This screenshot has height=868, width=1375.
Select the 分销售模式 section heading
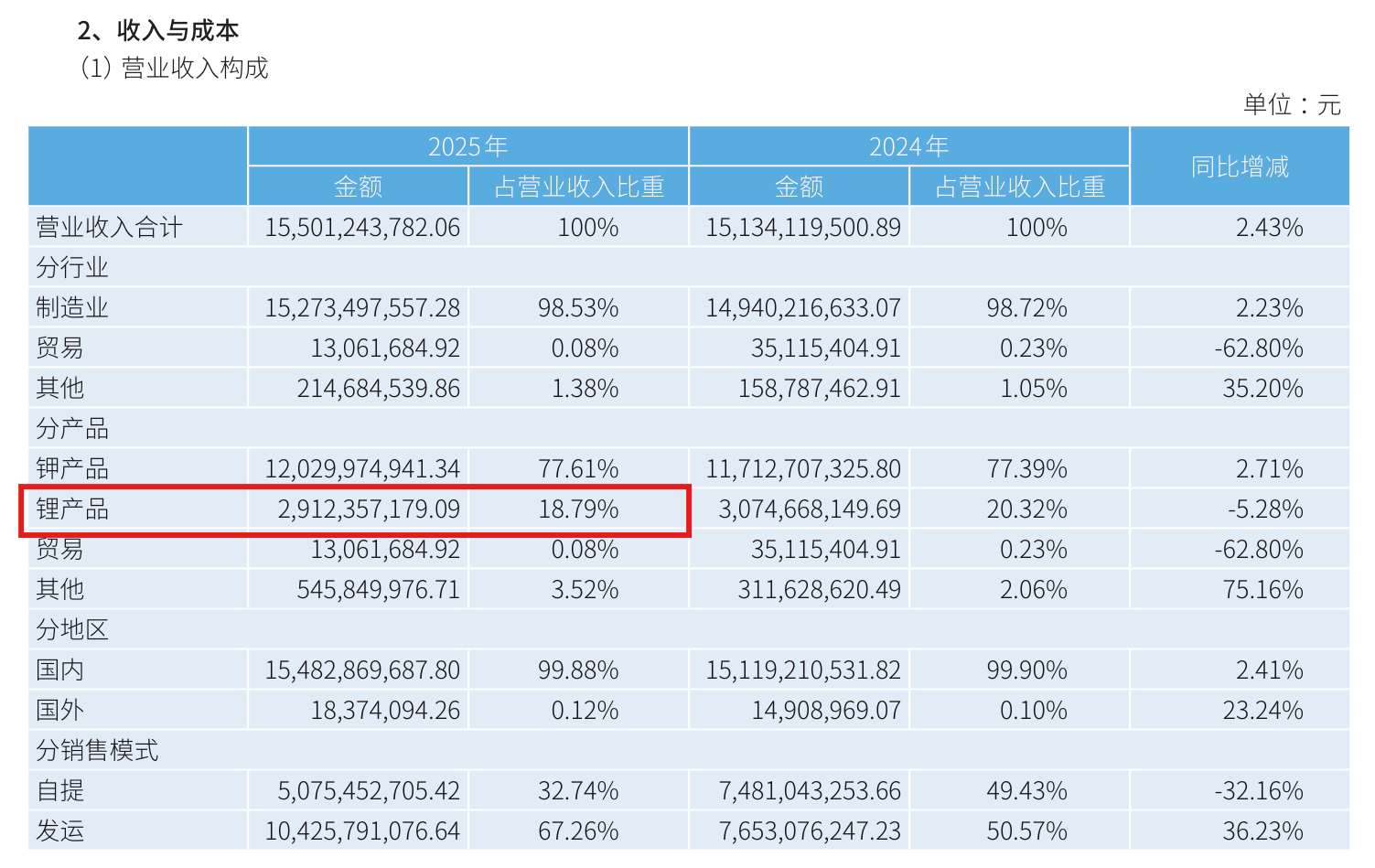[x=97, y=750]
